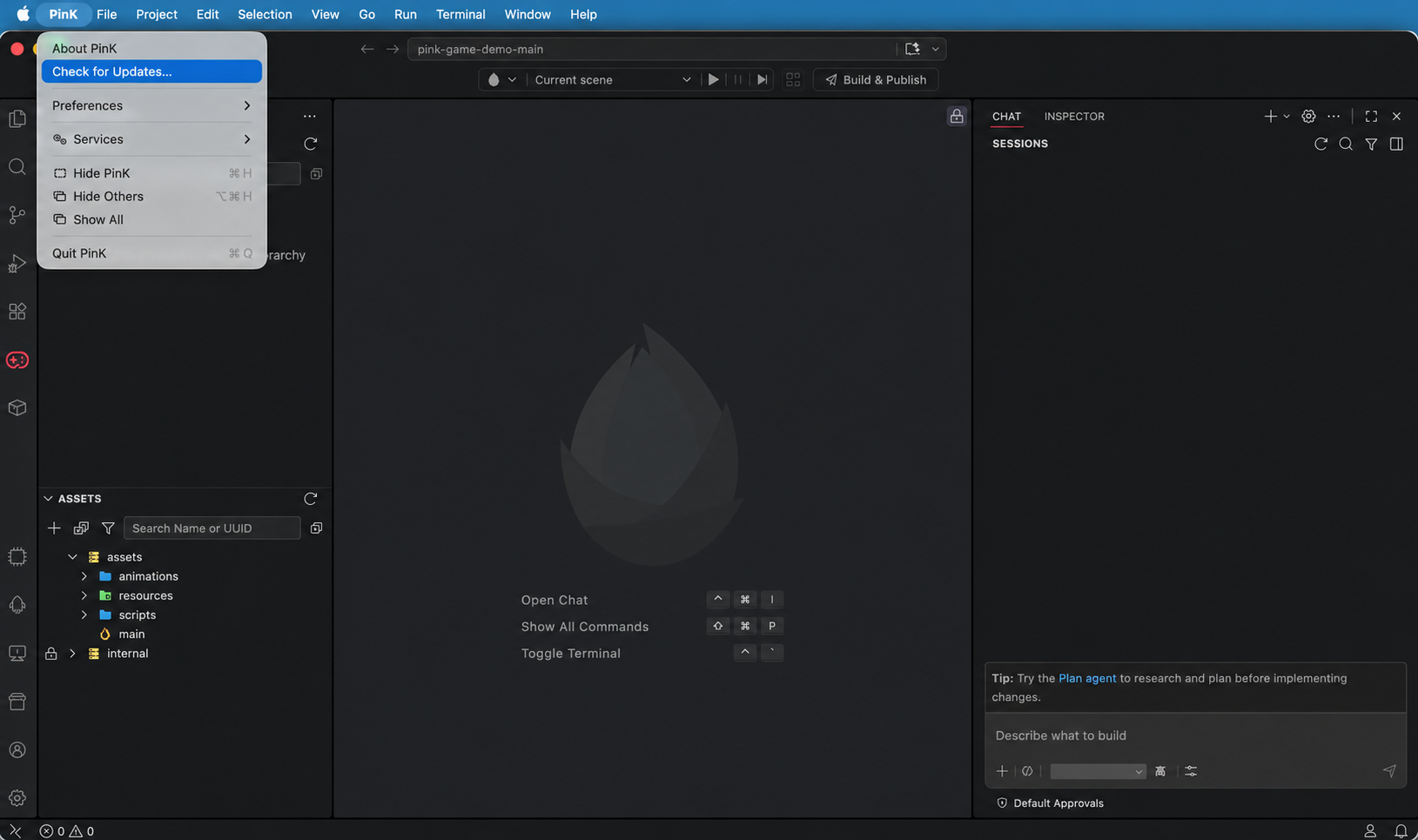This screenshot has height=840, width=1418.
Task: Open the 3D cube icon in activity bar
Action: (17, 408)
